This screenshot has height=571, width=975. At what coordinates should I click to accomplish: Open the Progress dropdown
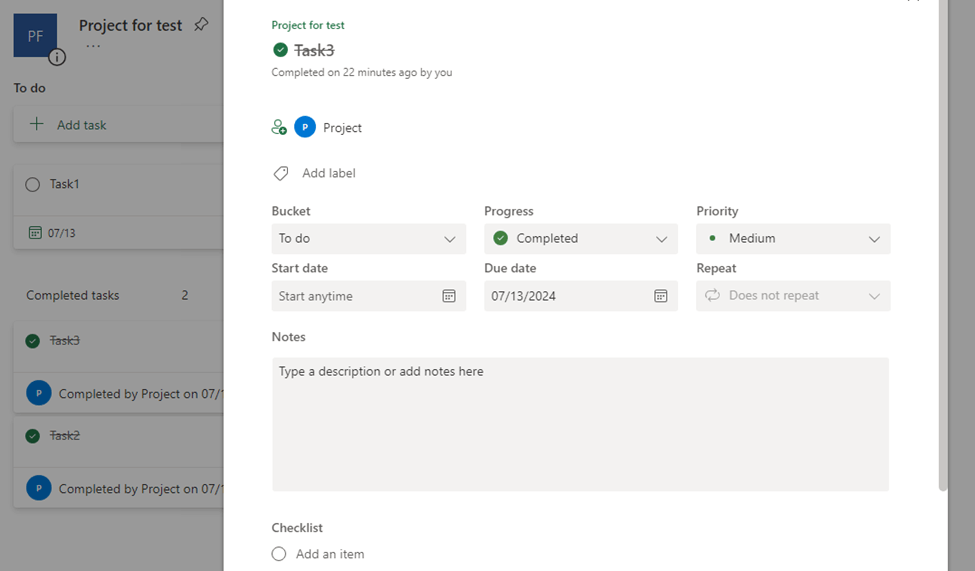coord(580,239)
